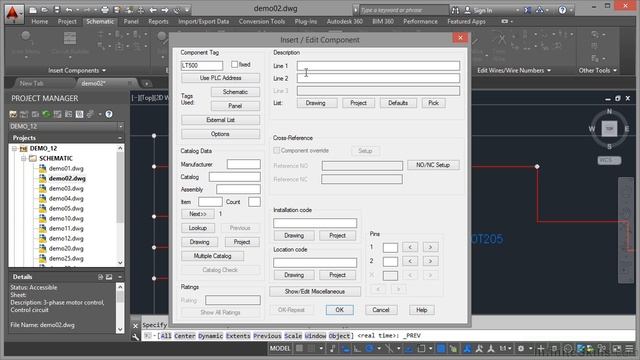Click the Workspace Switching gear icon in status bar

tap(521, 349)
